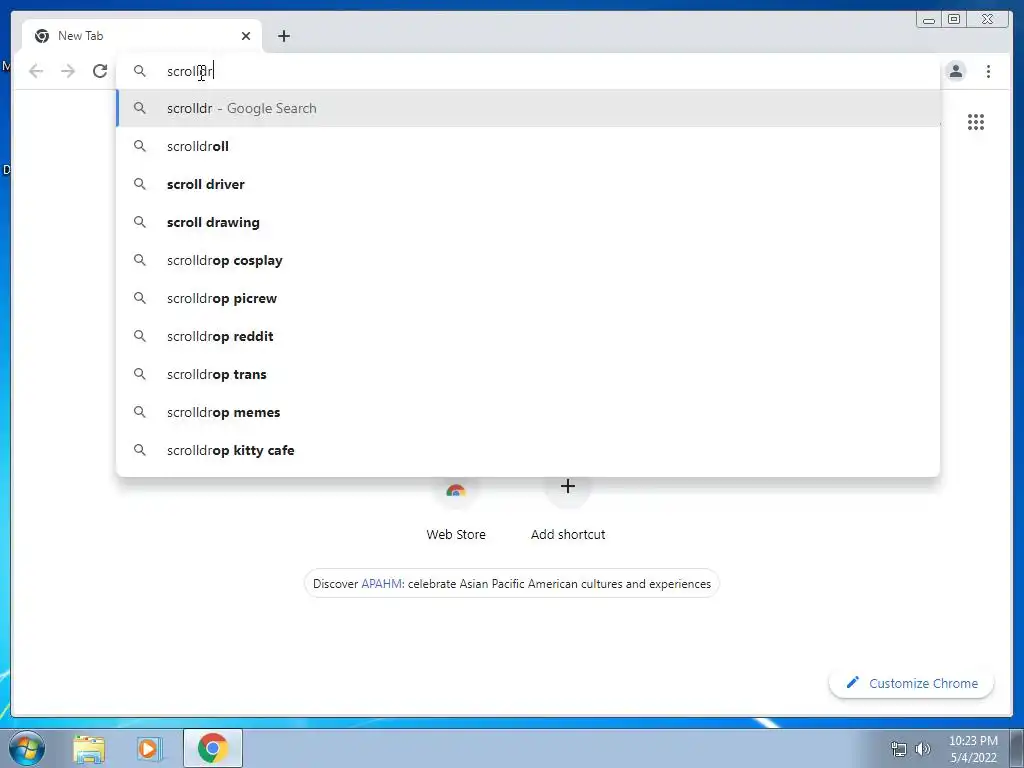Screen dimensions: 1024x768
Task: Open the taskbar clock showing 10:23 PM
Action: tap(973, 749)
